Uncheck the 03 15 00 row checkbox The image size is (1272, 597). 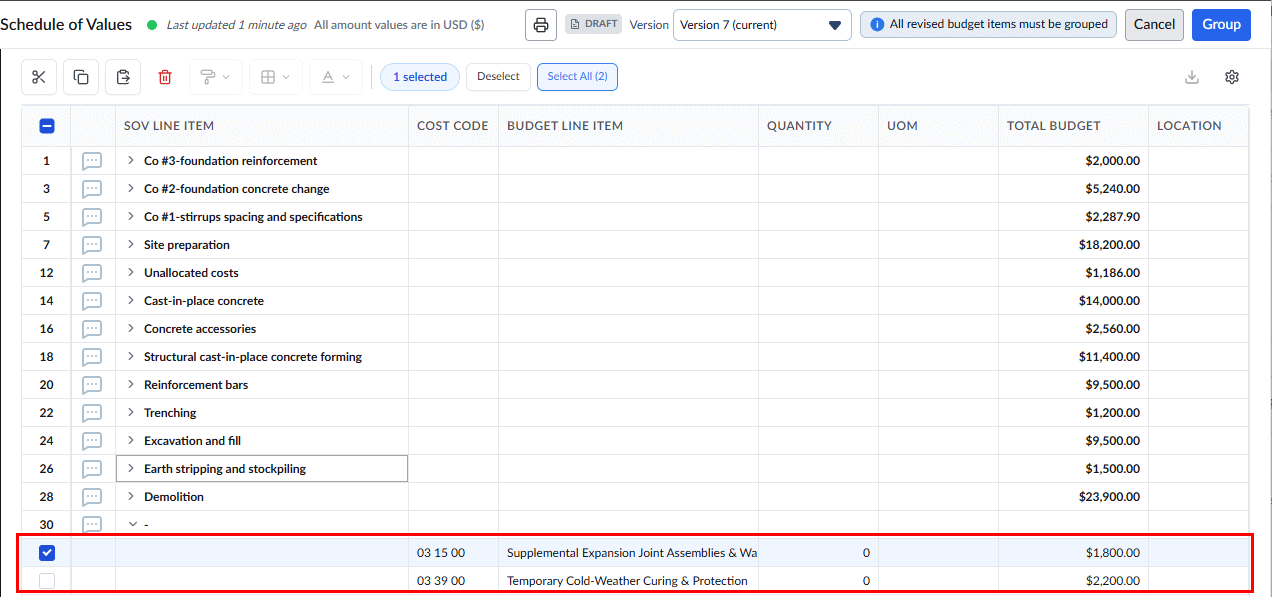pos(47,553)
